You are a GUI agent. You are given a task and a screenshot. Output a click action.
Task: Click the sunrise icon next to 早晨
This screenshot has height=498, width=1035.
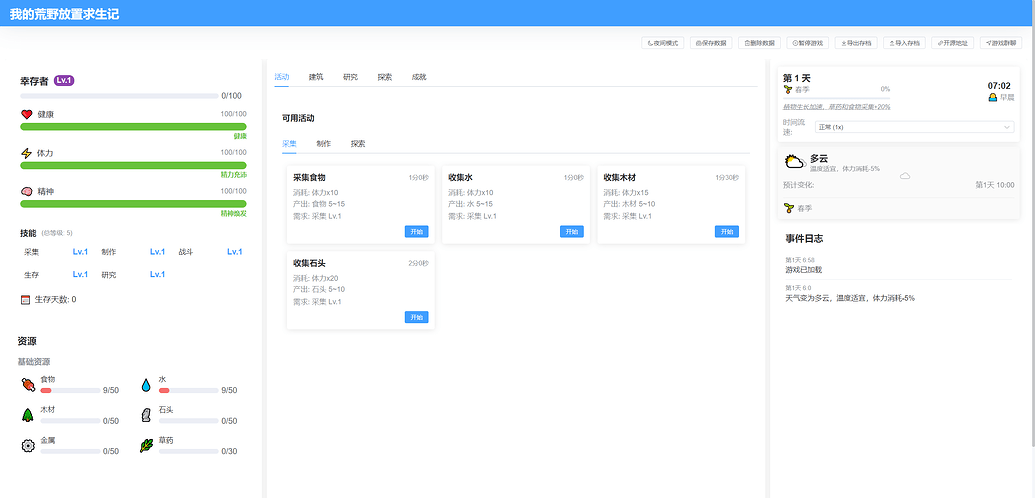[x=992, y=97]
